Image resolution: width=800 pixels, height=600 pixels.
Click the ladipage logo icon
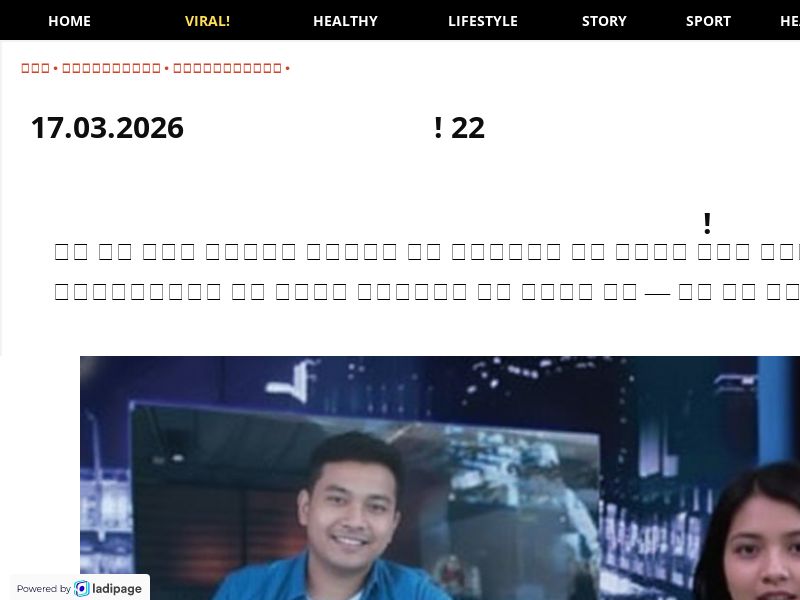(82, 589)
